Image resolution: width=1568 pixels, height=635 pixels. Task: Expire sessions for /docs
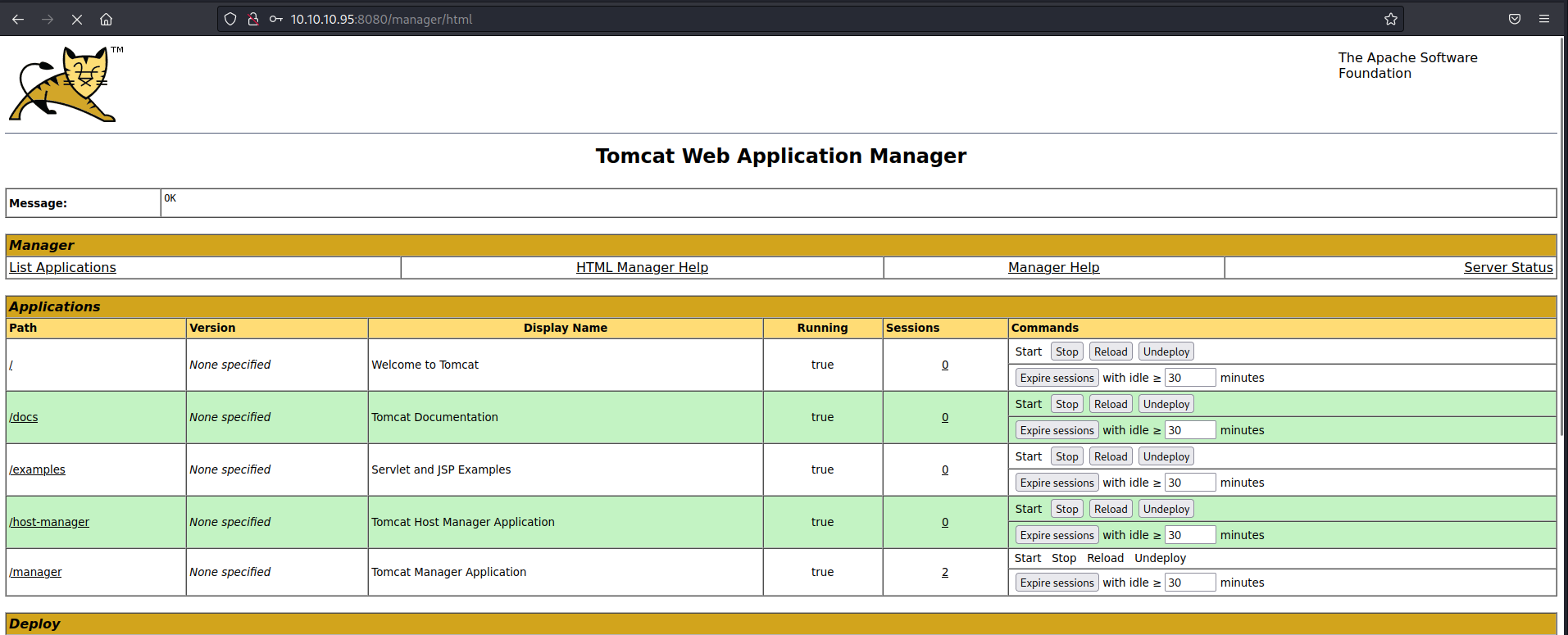click(1057, 430)
